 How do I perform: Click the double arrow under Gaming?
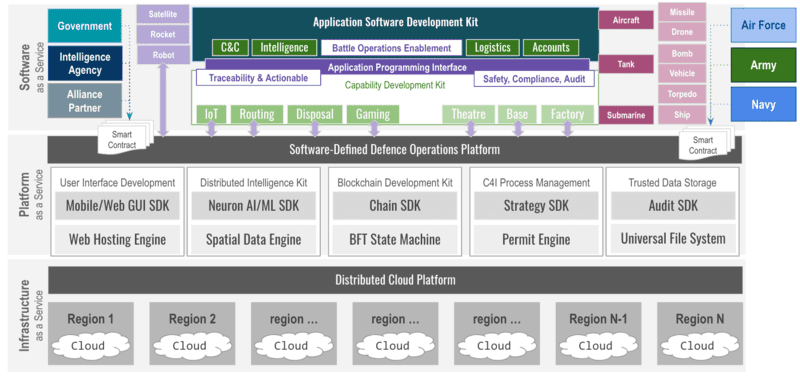[374, 129]
